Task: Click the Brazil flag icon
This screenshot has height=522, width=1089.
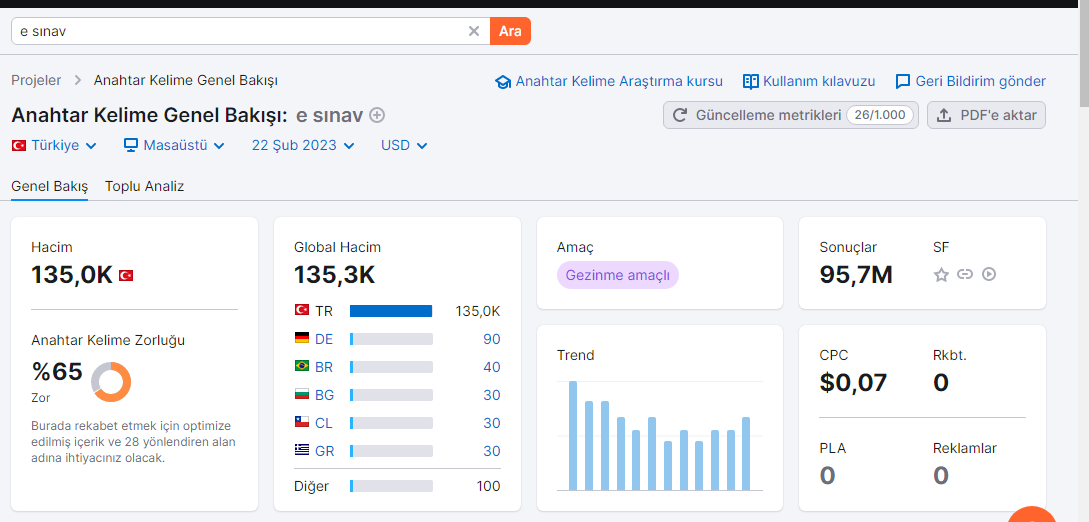Action: point(301,366)
